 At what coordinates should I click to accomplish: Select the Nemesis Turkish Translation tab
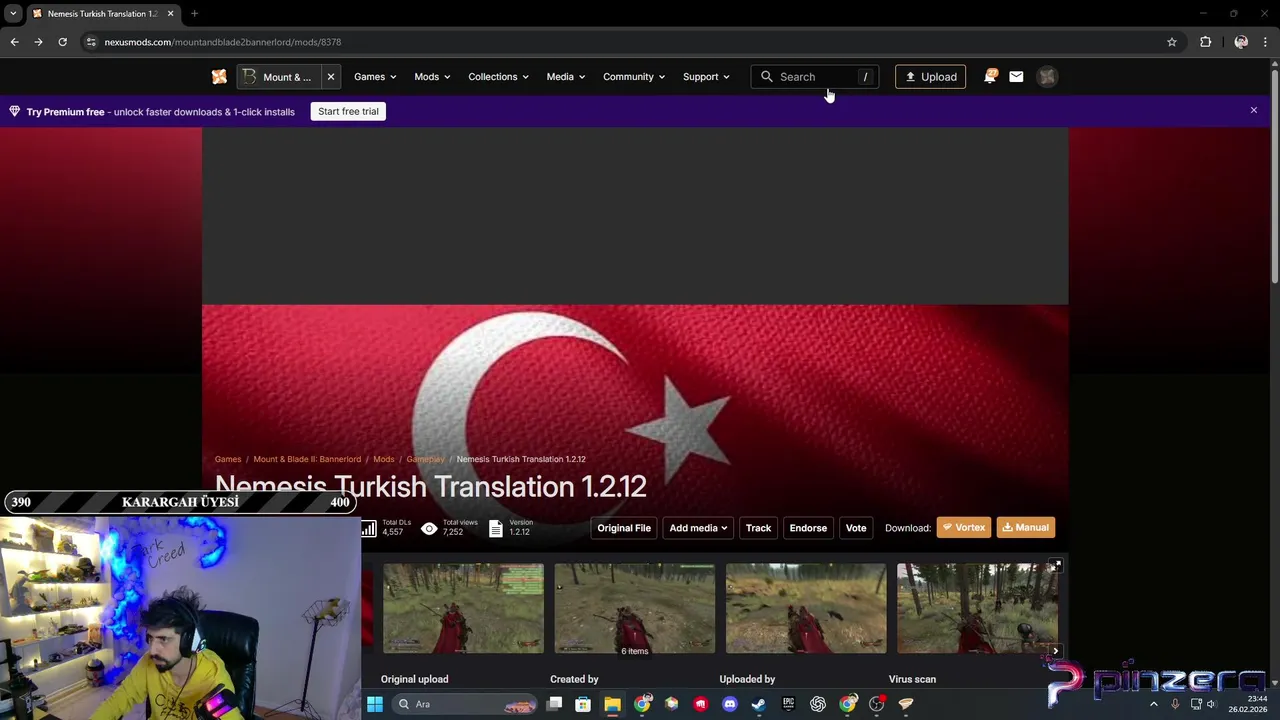(103, 14)
